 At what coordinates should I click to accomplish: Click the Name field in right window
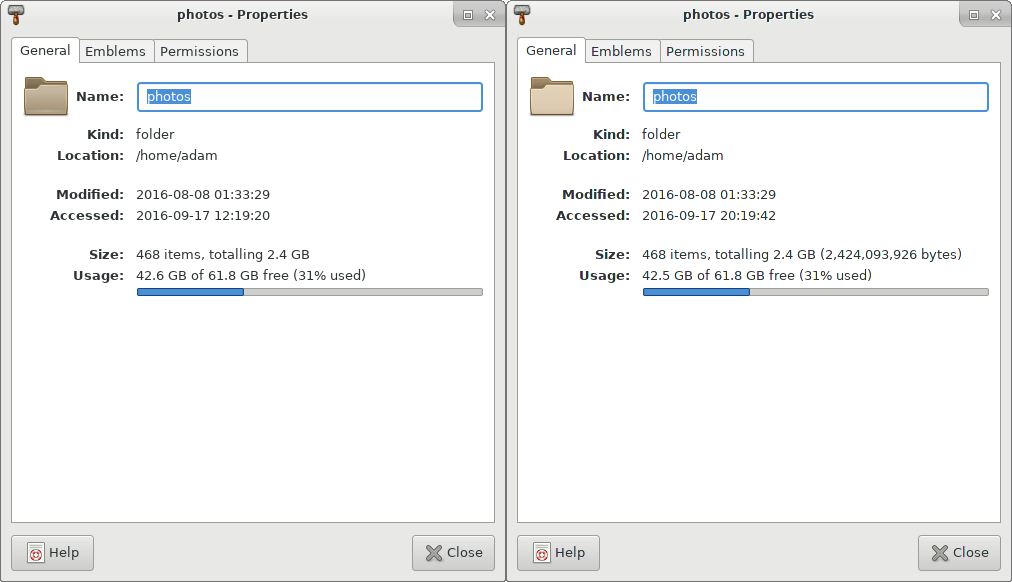pos(815,97)
